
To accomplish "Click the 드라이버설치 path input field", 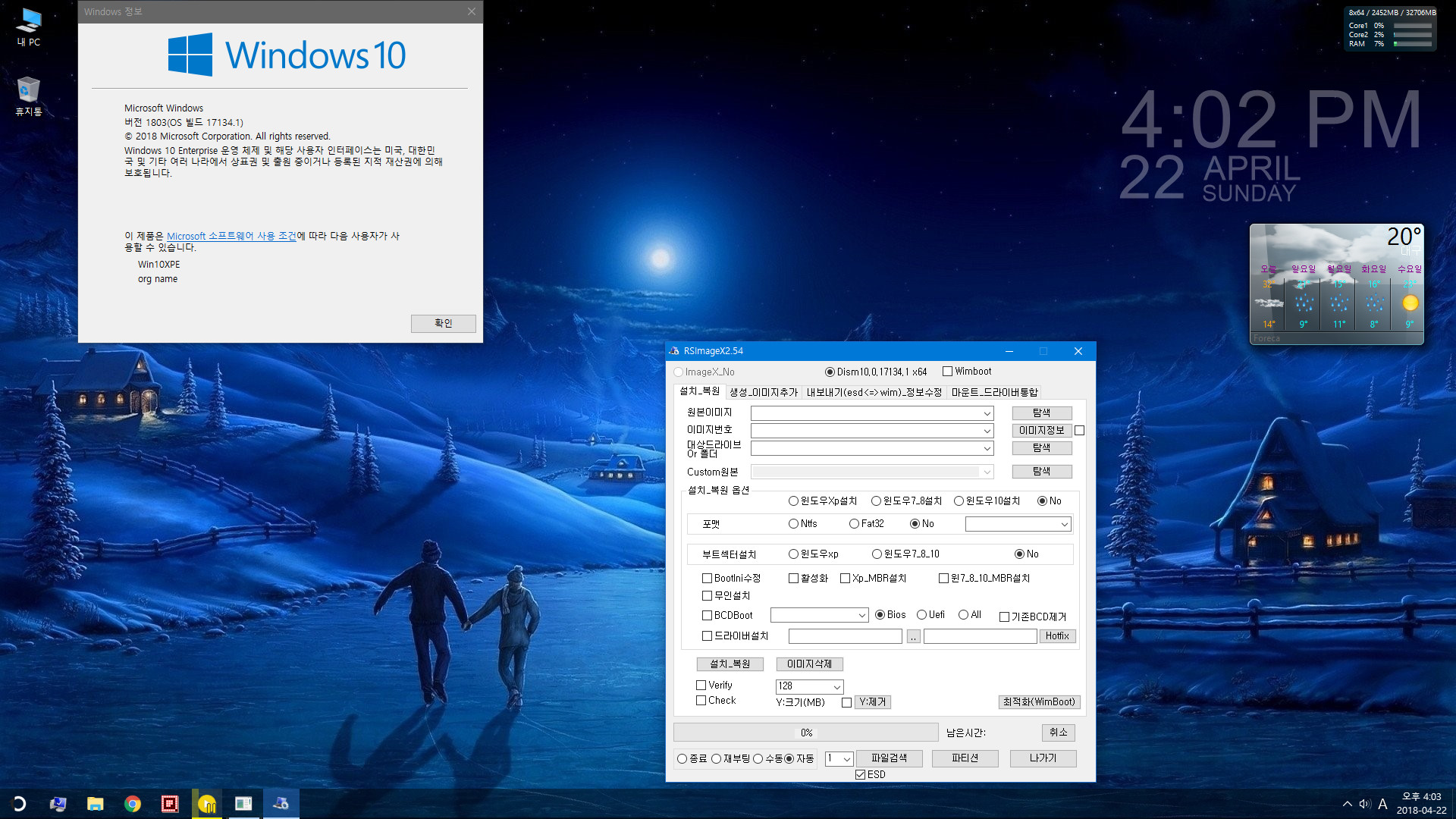I will pyautogui.click(x=846, y=637).
